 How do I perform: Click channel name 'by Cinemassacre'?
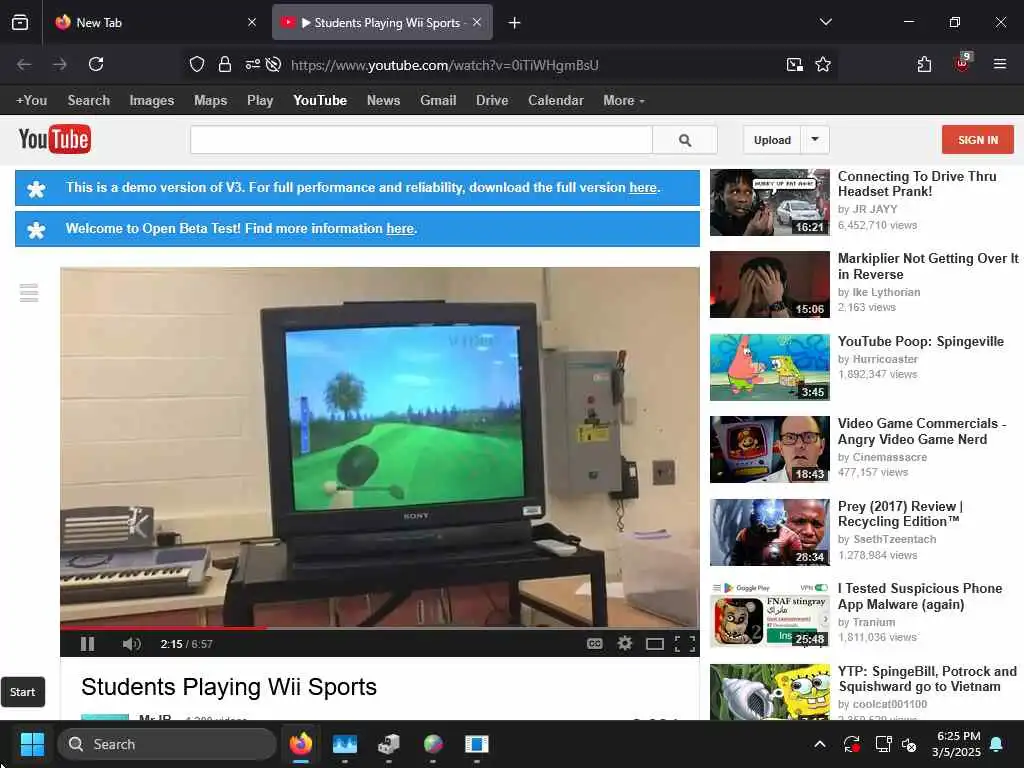point(882,457)
